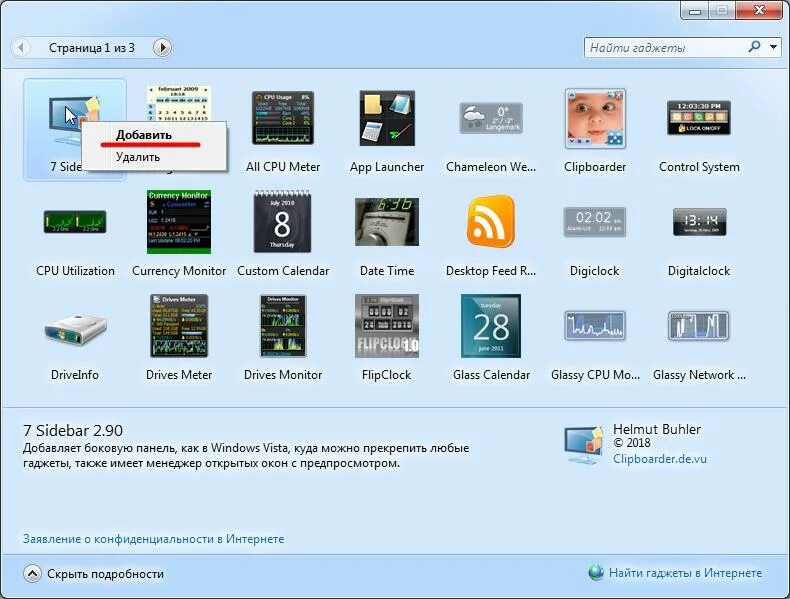This screenshot has height=599, width=790.
Task: Select the CPU Utilization gadget
Action: pyautogui.click(x=75, y=222)
